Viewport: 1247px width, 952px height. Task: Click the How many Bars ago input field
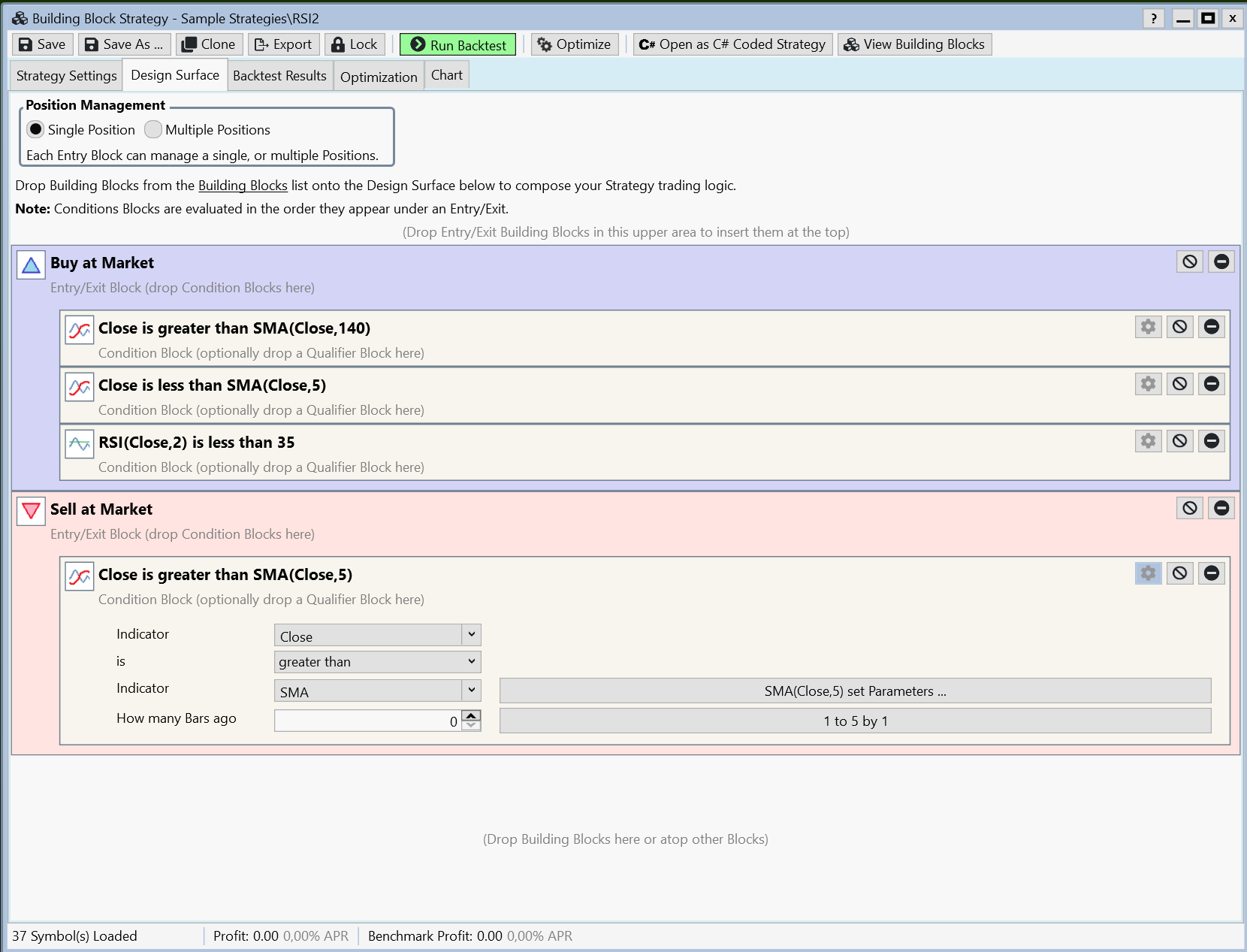tap(367, 721)
